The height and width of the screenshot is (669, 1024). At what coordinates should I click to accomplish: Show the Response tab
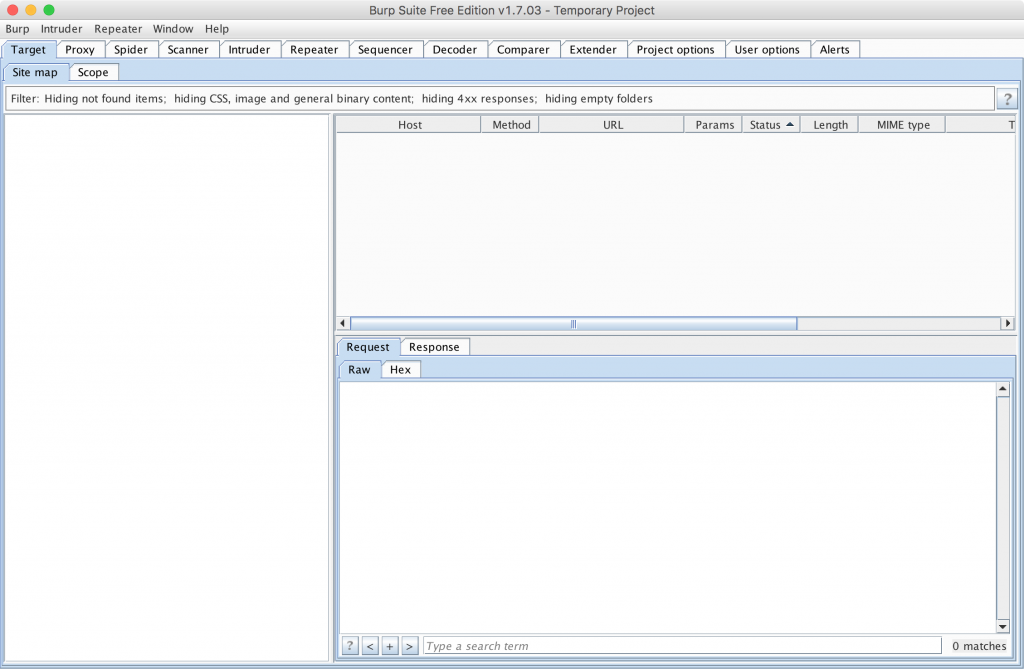pyautogui.click(x=434, y=347)
